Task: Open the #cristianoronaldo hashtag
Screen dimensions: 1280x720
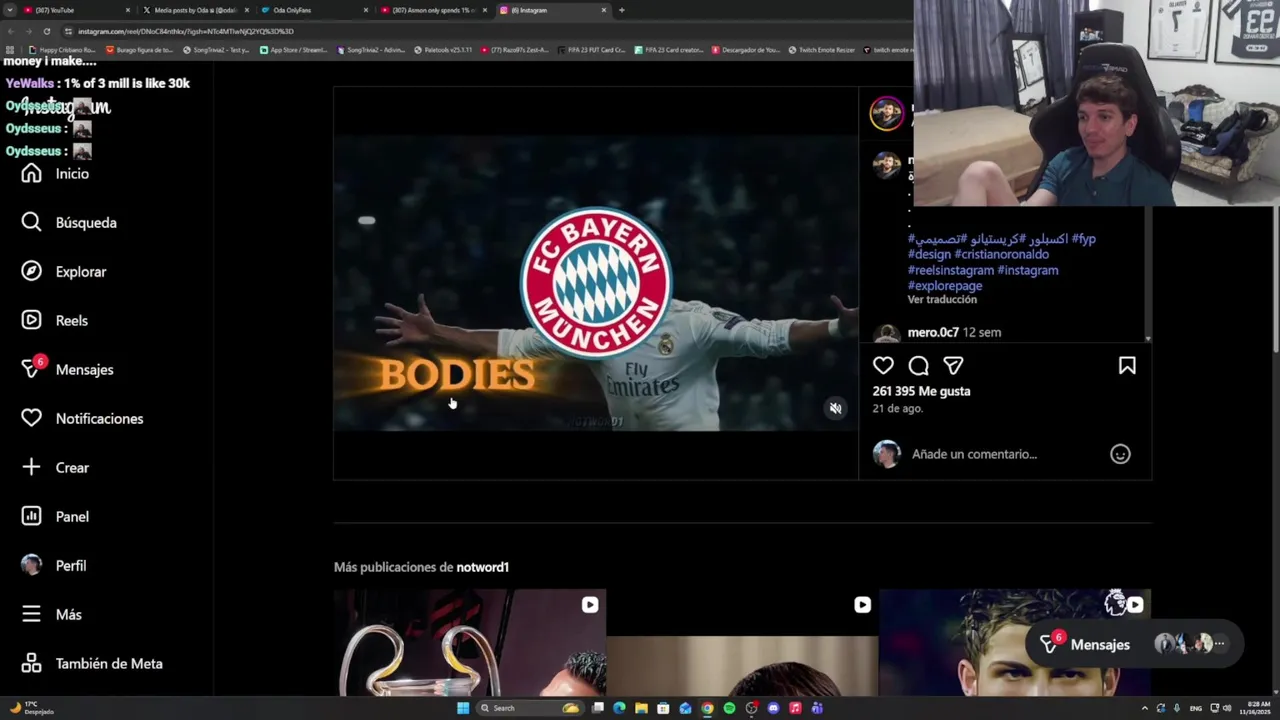Action: coord(1002,254)
